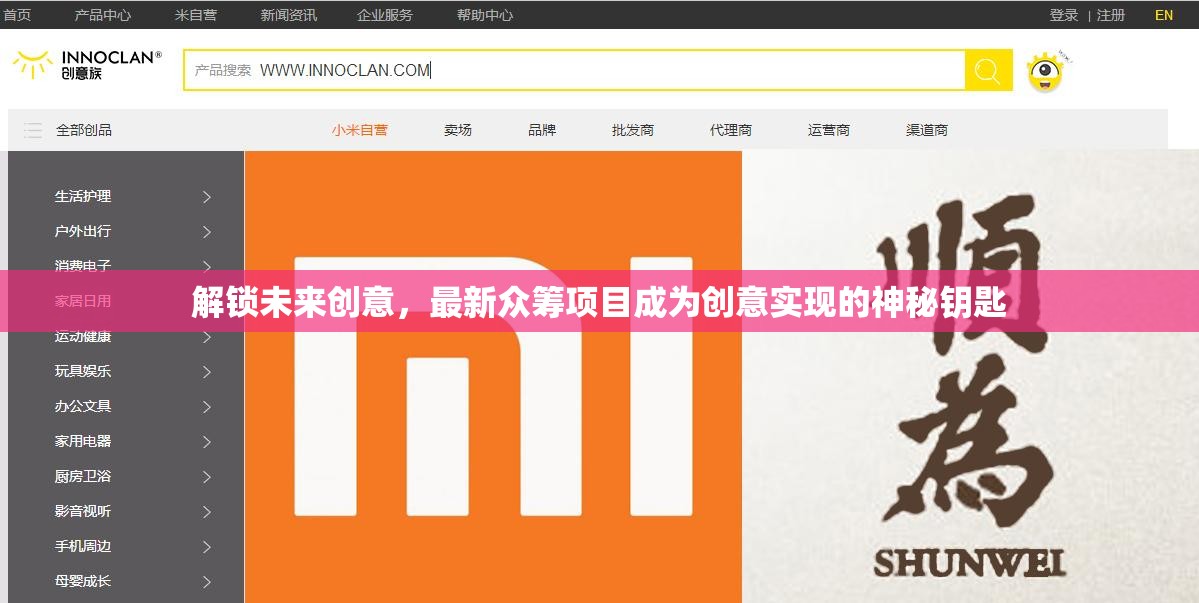Focus the 产品搜索 search field
Image resolution: width=1199 pixels, height=603 pixels.
coord(574,70)
